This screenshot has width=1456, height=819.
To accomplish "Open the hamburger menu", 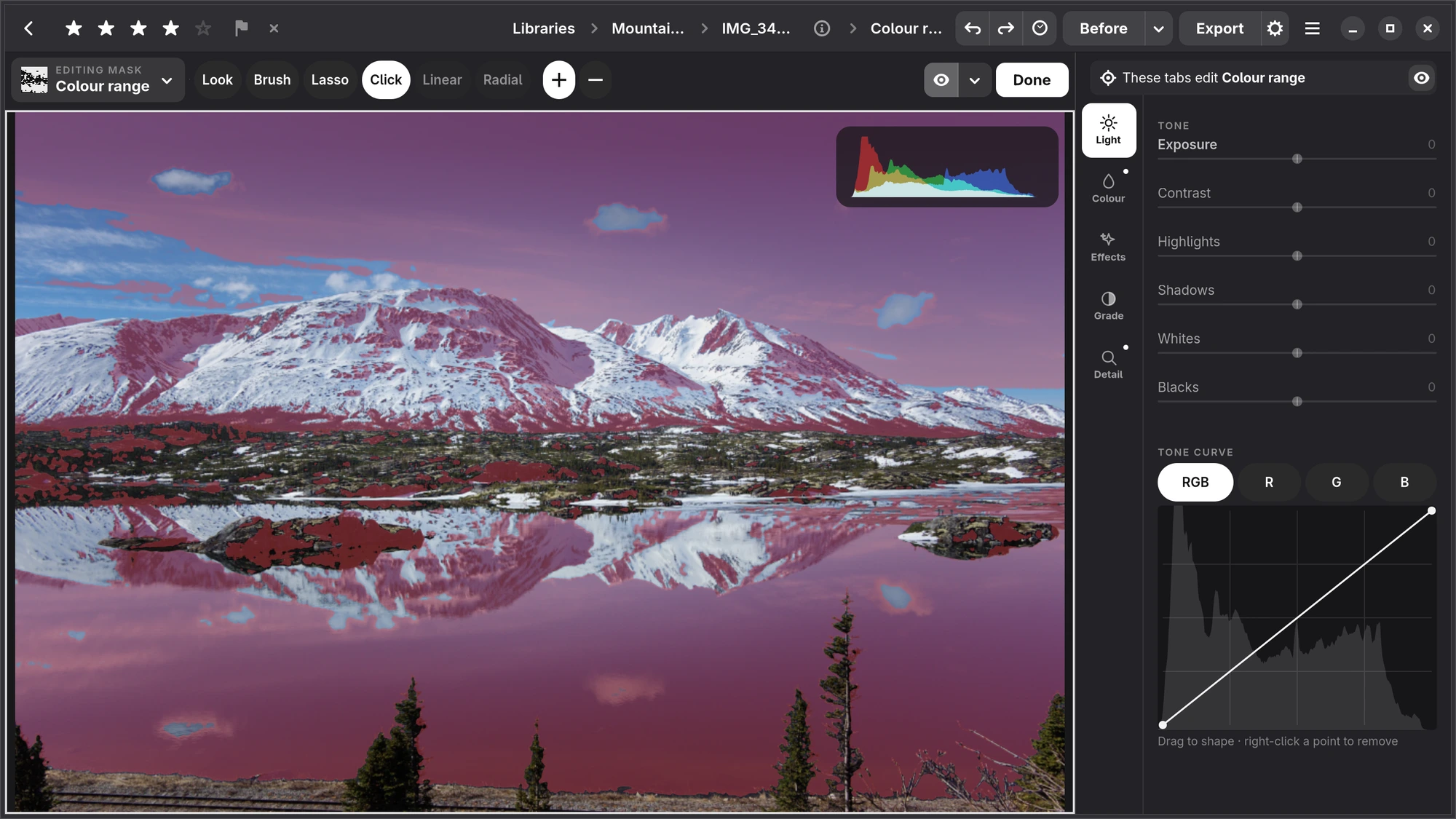I will tap(1313, 28).
